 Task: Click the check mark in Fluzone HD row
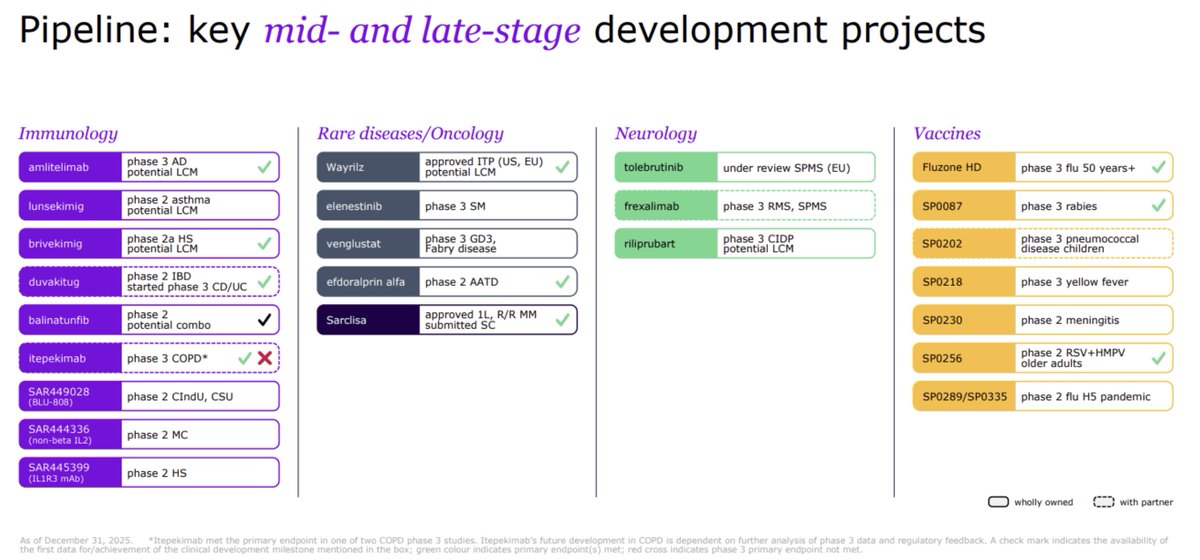[x=1158, y=167]
